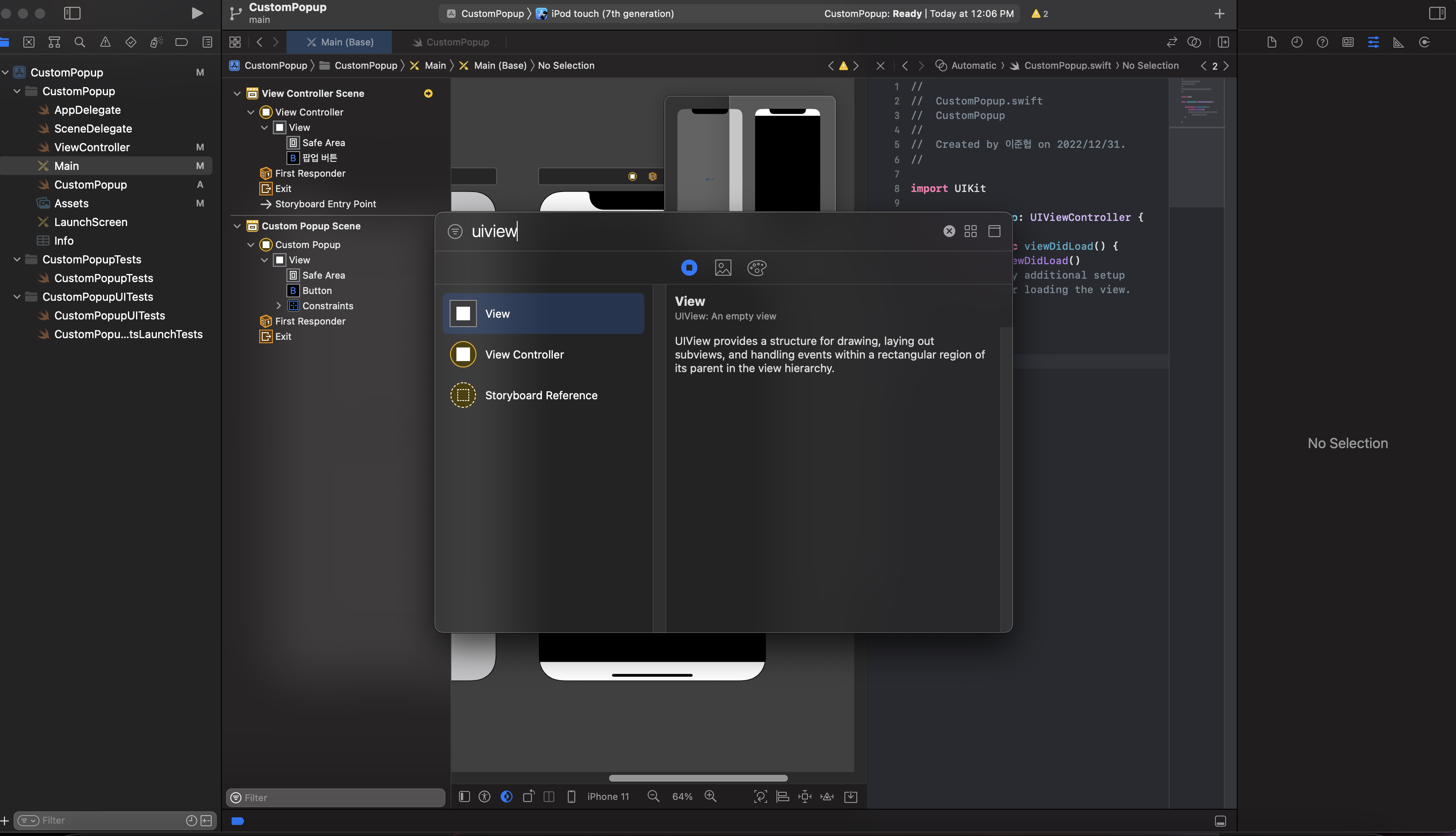Image resolution: width=1456 pixels, height=836 pixels.
Task: Toggle the navigator sidebar visibility
Action: point(72,13)
